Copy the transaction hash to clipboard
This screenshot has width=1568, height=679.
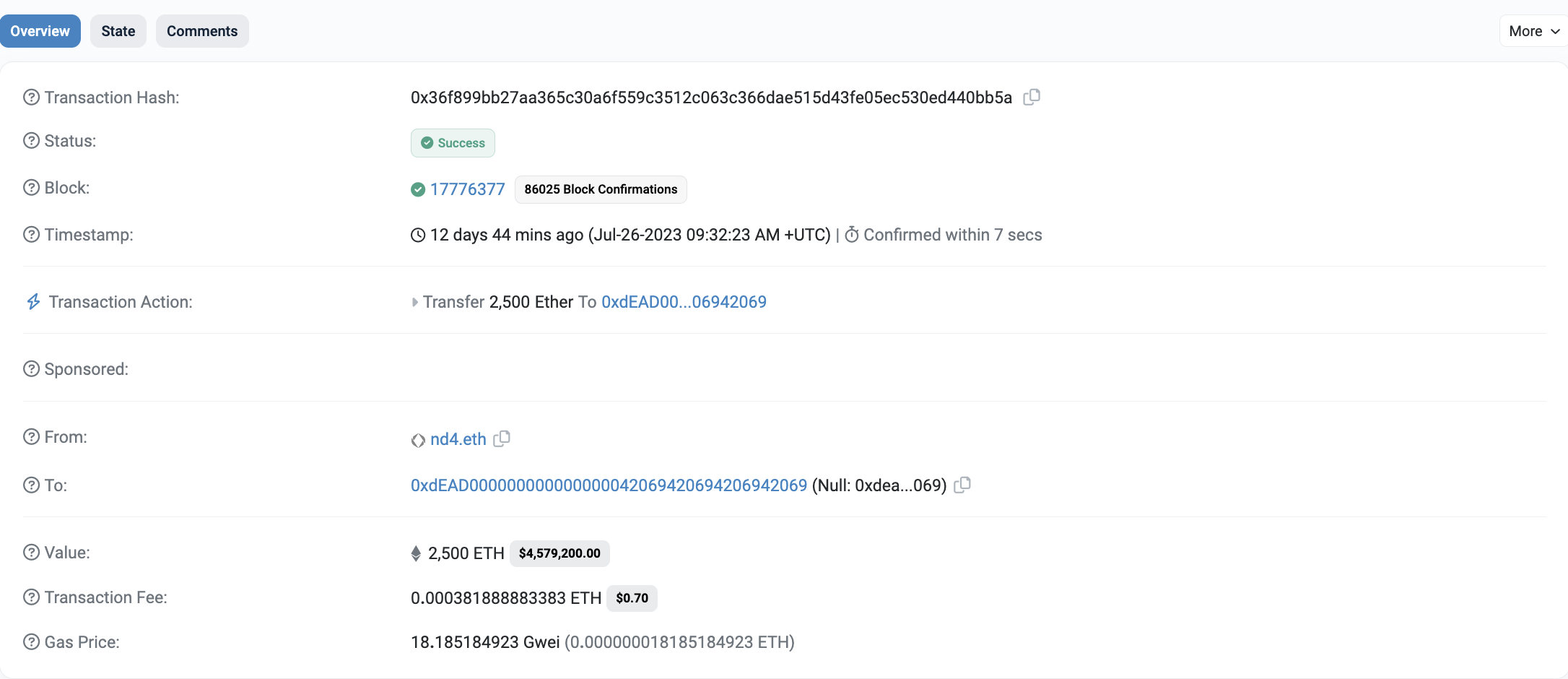click(x=1032, y=97)
